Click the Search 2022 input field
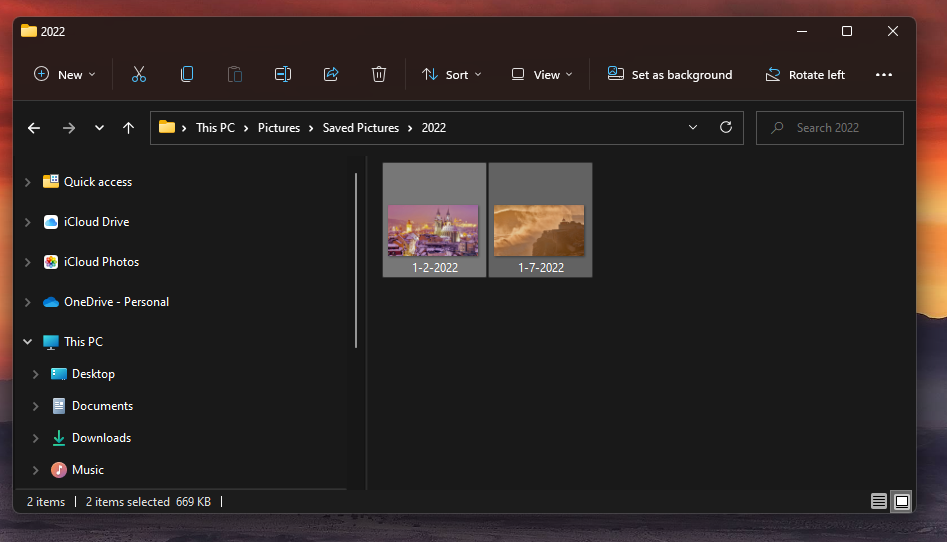The image size is (947, 542). pos(830,127)
